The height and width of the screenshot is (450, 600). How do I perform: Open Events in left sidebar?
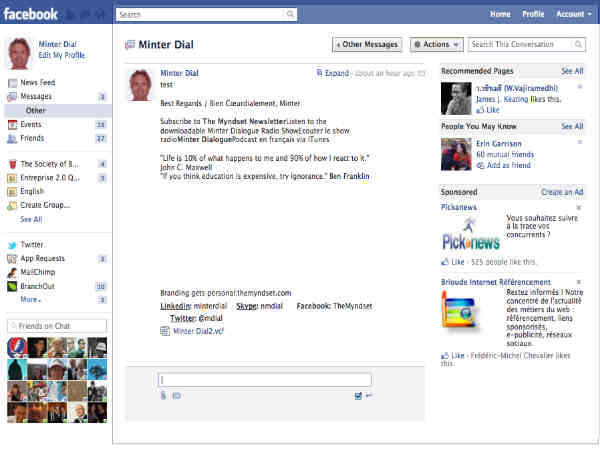pos(31,124)
